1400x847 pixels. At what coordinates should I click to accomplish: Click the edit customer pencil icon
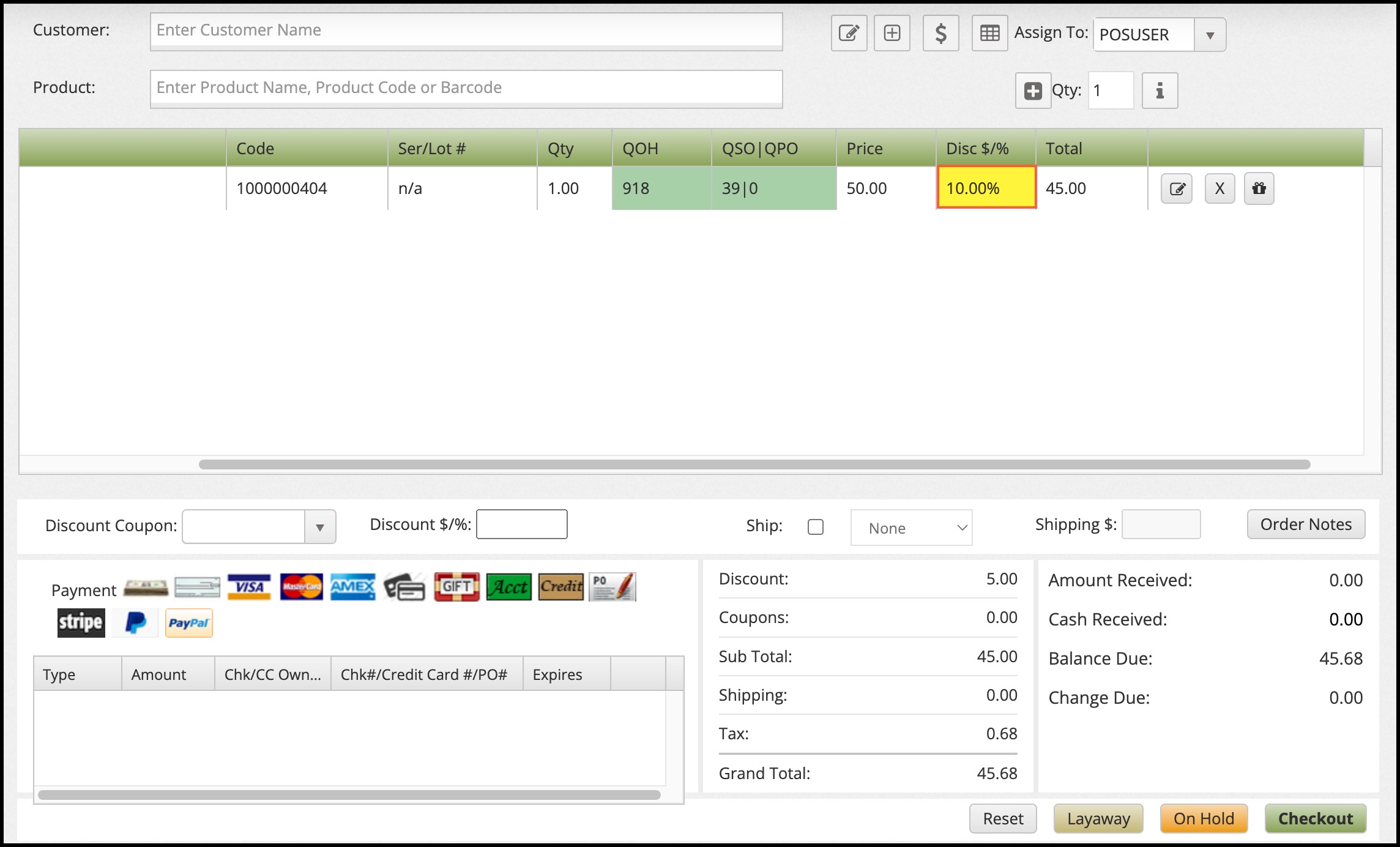pyautogui.click(x=849, y=33)
